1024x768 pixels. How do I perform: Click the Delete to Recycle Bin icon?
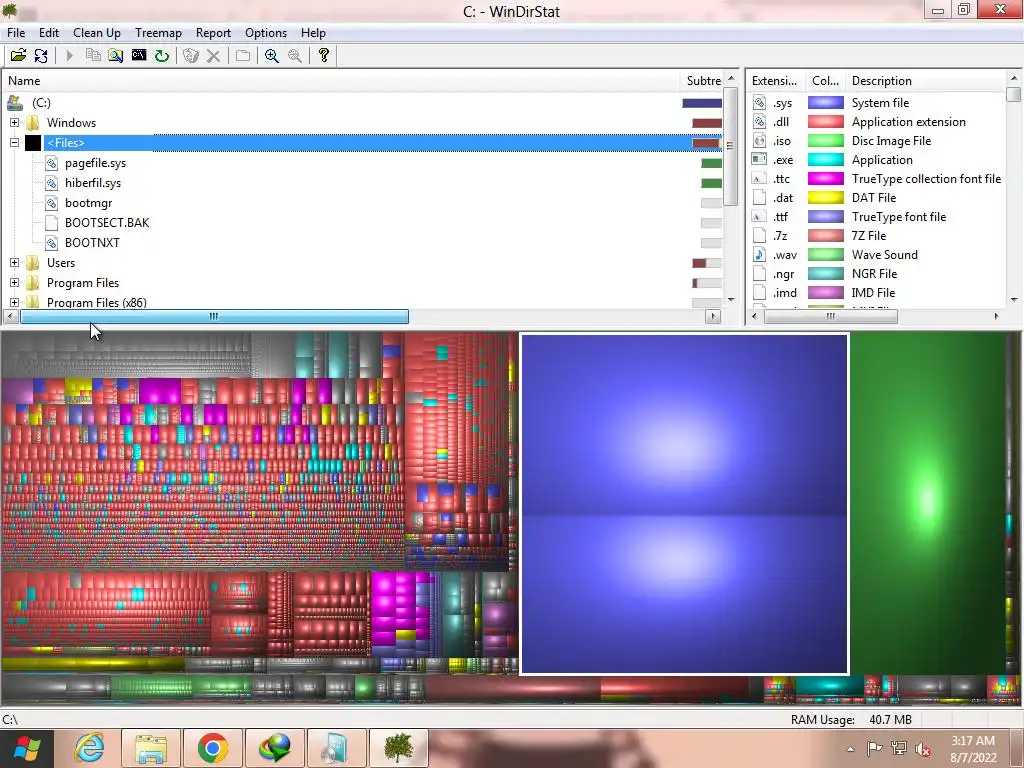pos(190,56)
